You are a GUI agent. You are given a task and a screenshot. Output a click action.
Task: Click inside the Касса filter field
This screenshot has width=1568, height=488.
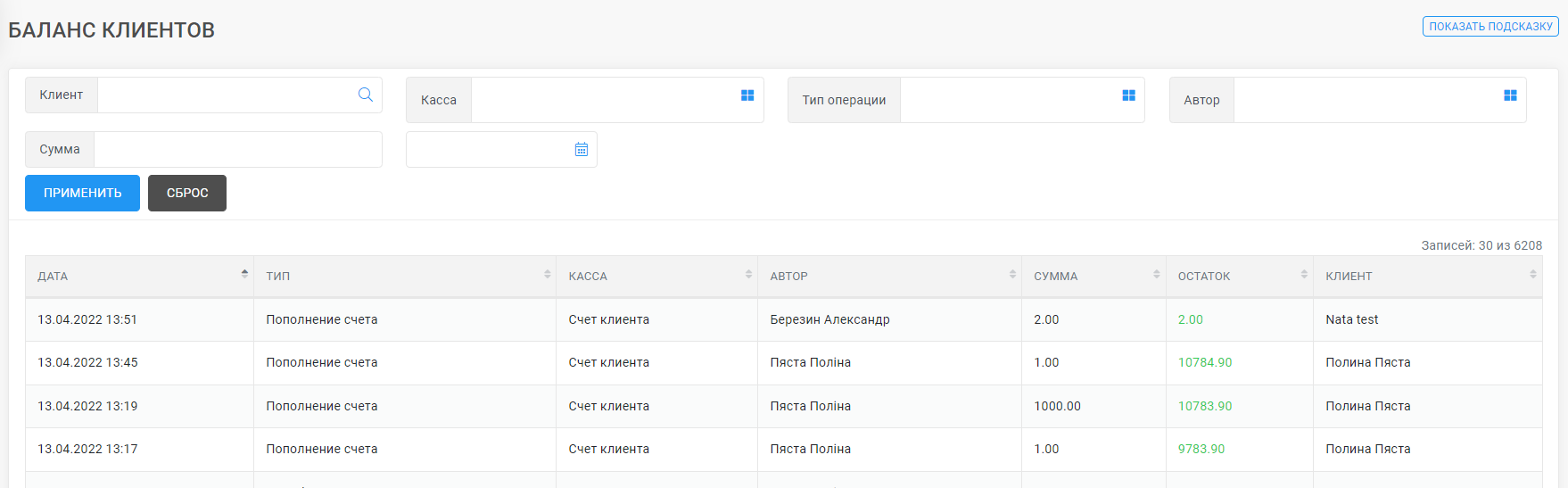604,100
